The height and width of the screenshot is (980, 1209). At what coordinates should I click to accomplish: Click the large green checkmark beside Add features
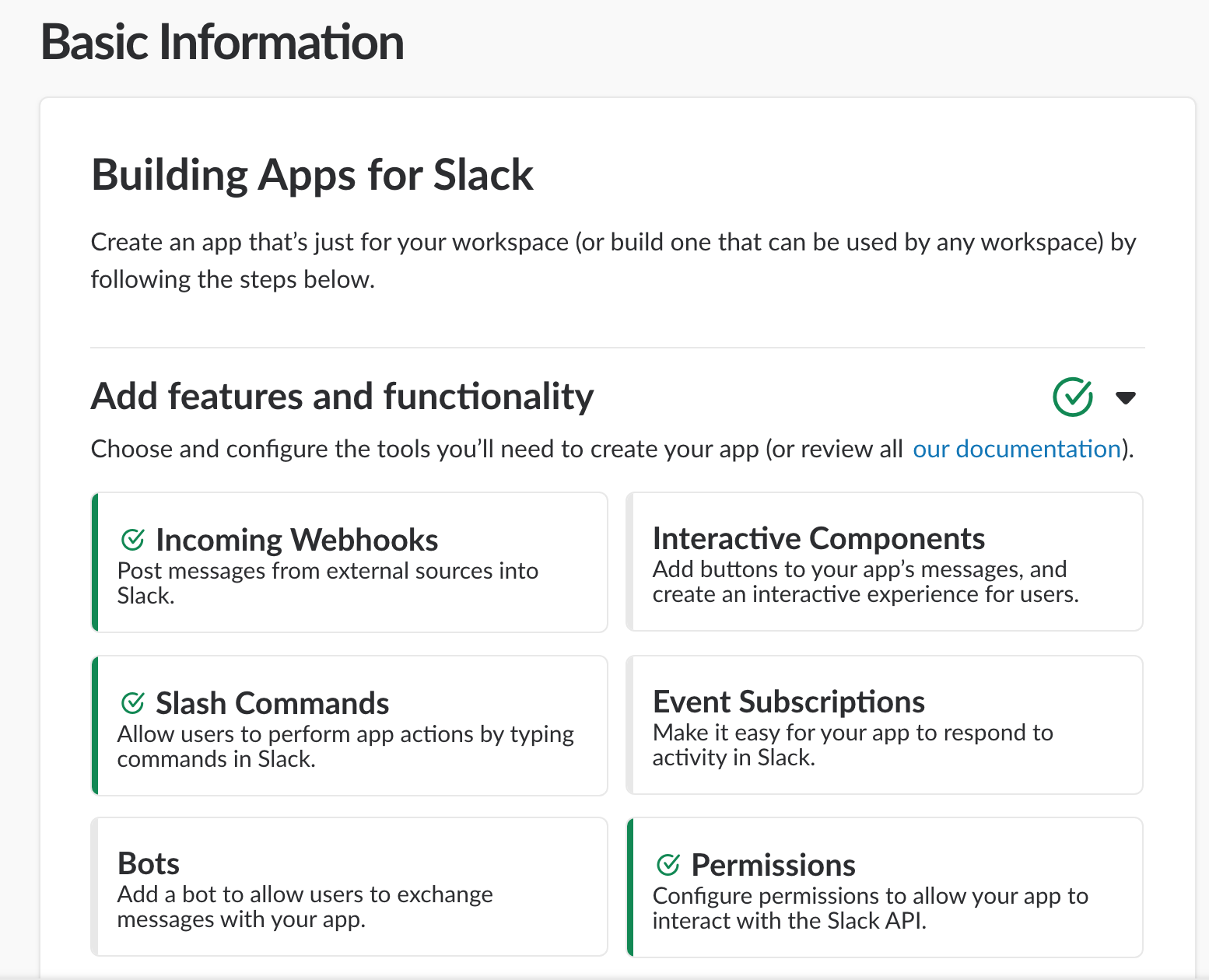[x=1072, y=397]
